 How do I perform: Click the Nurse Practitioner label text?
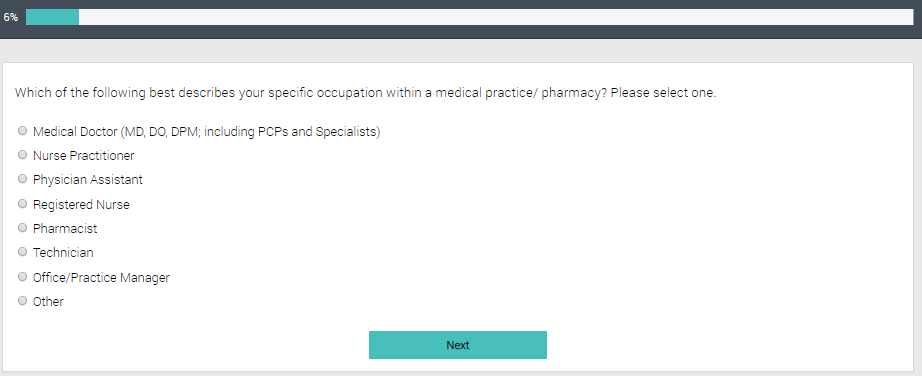pos(83,156)
